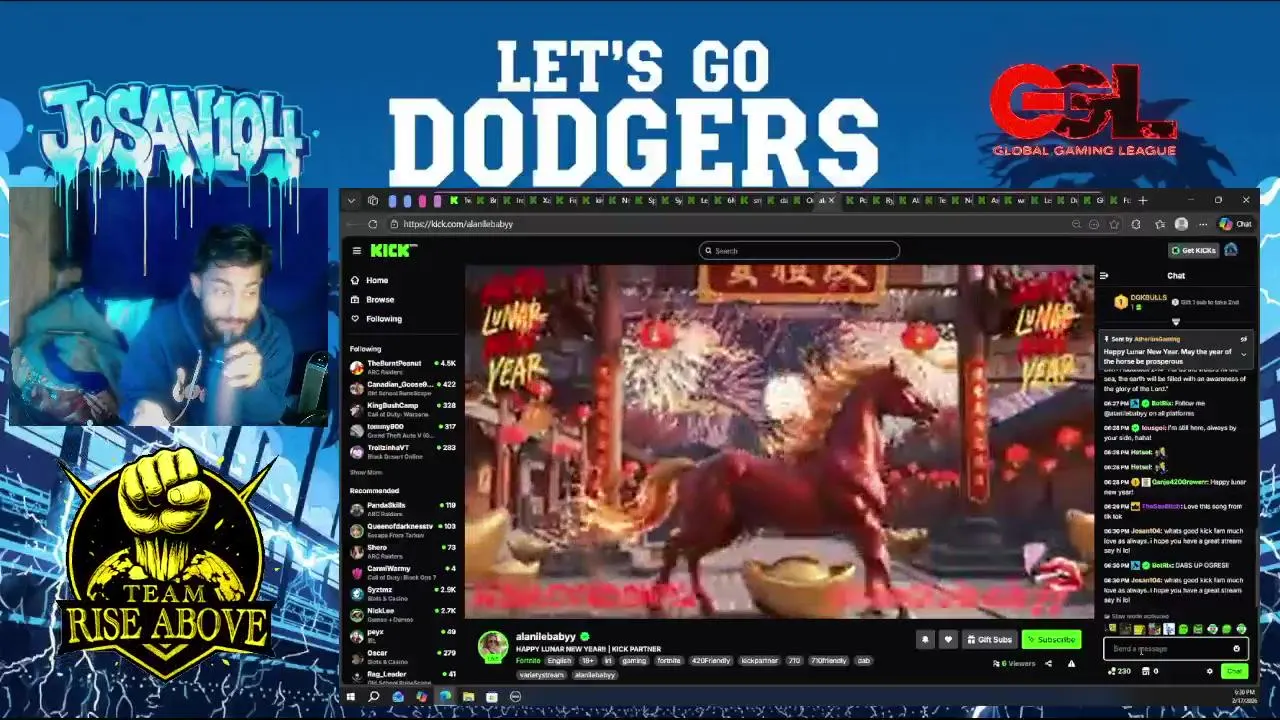
Task: Expand Show More under Following
Action: tap(365, 472)
